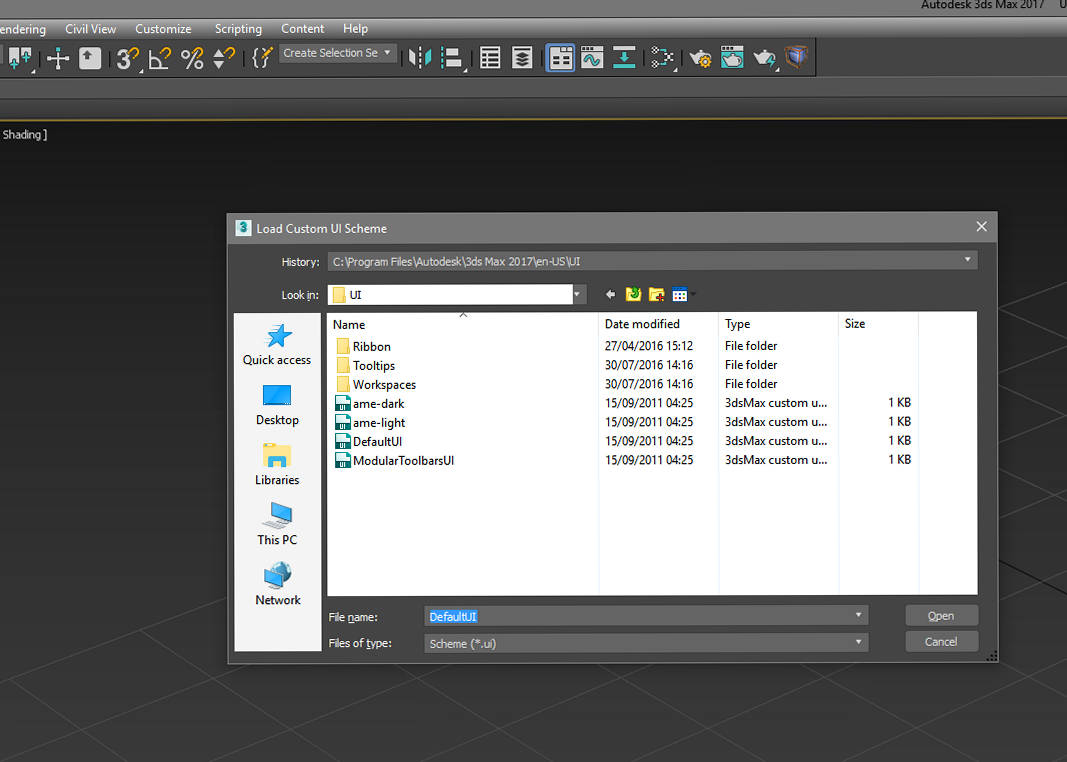The height and width of the screenshot is (762, 1067).
Task: Sort by the Size column
Action: pos(879,325)
